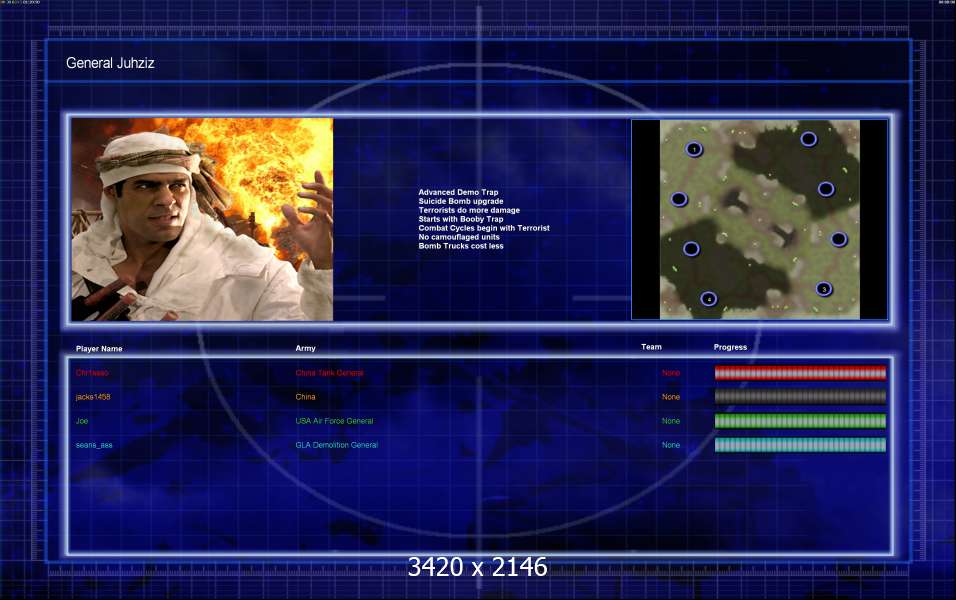Select the red China Tank General progress bar
956x600 pixels.
point(800,373)
